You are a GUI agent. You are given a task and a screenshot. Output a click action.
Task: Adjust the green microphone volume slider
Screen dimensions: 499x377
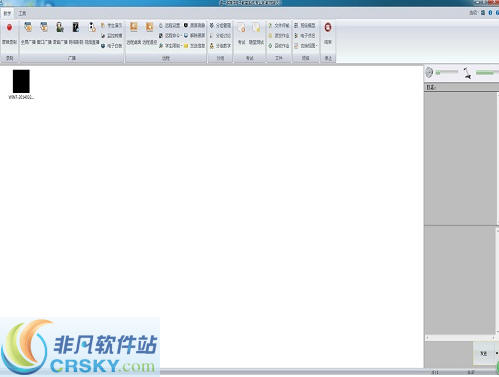[x=487, y=72]
